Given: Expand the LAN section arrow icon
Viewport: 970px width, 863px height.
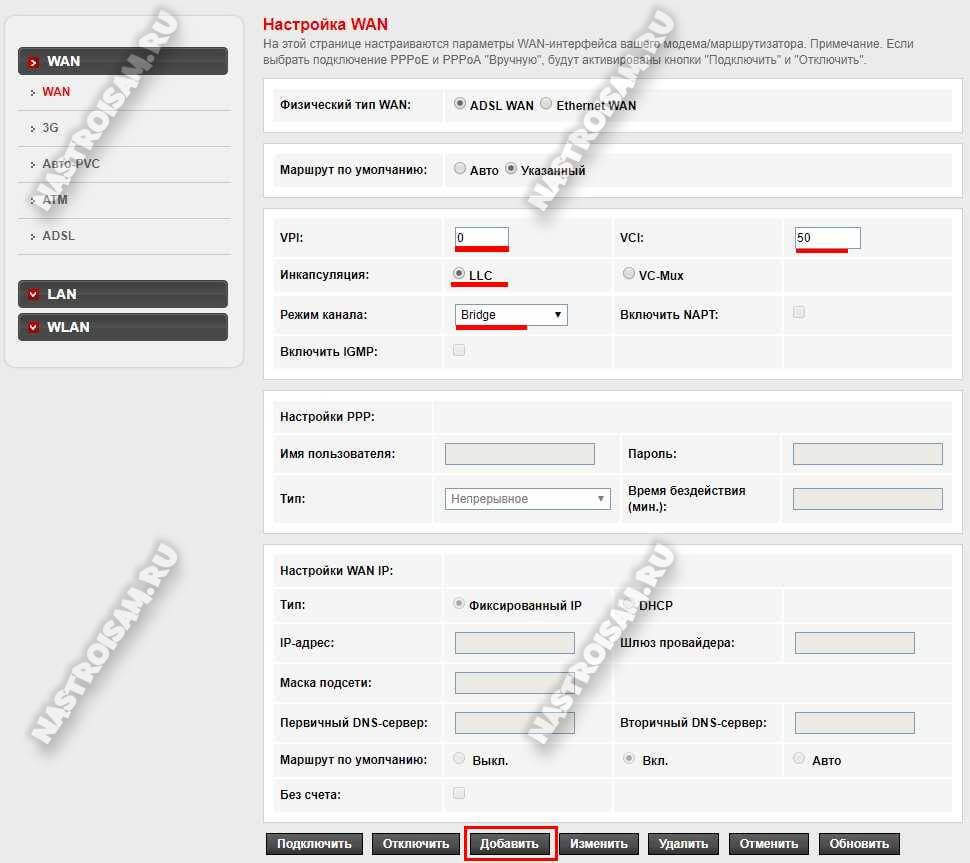Looking at the screenshot, I should tap(33, 294).
